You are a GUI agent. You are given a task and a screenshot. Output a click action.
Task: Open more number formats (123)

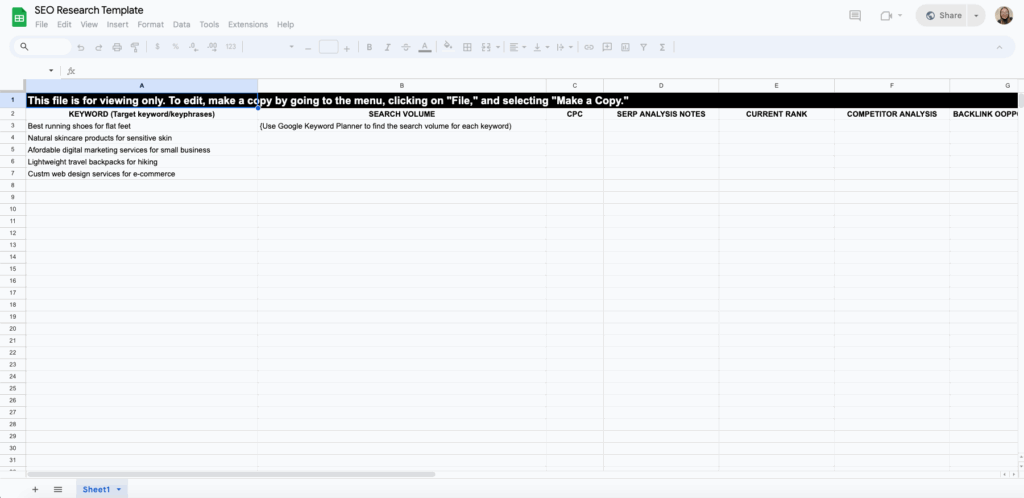click(x=231, y=47)
